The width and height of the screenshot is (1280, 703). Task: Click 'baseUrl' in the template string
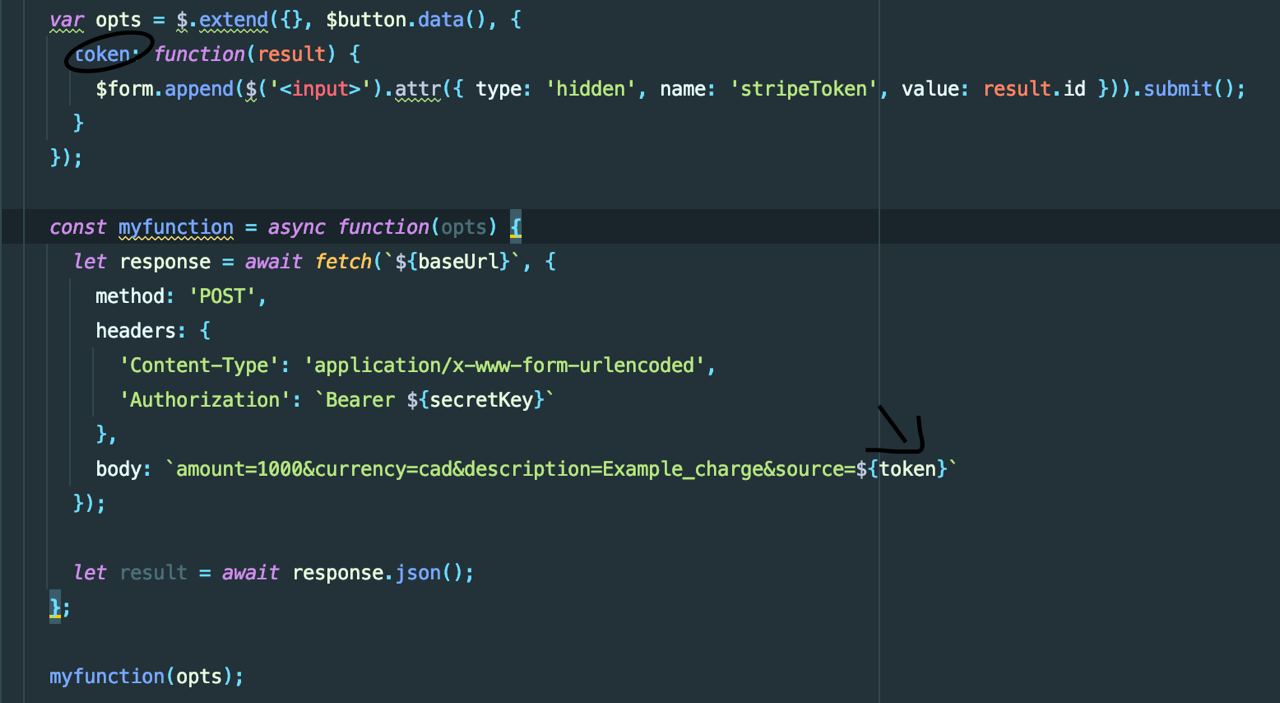click(x=458, y=262)
